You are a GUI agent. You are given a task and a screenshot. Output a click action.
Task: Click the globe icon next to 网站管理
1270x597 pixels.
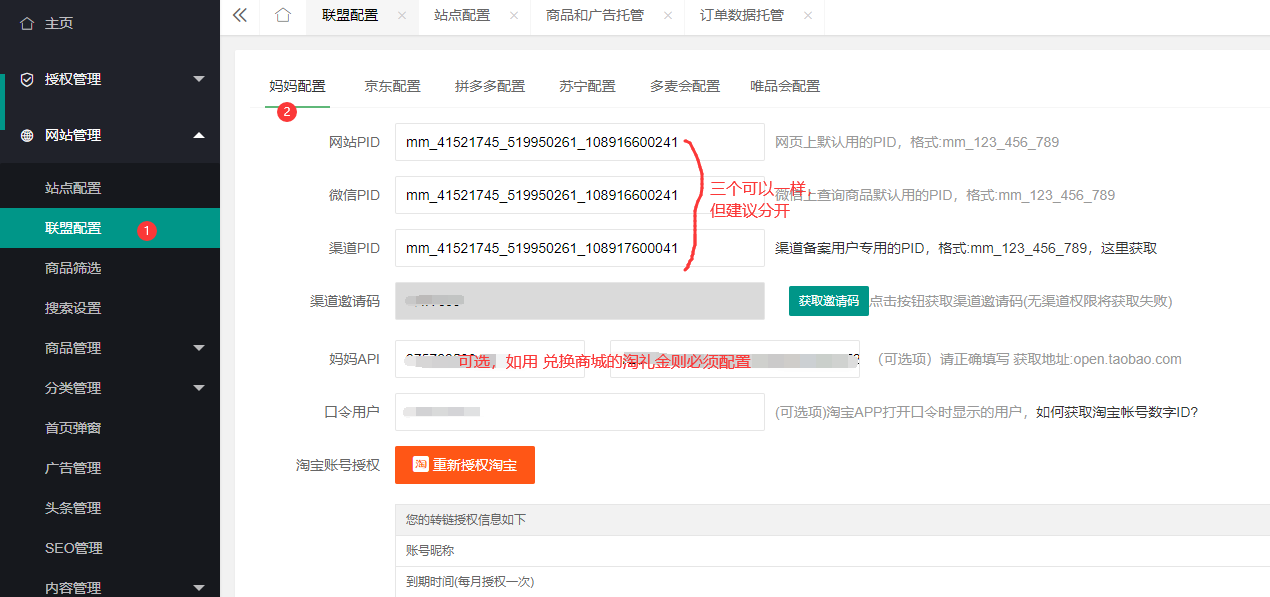tap(27, 135)
